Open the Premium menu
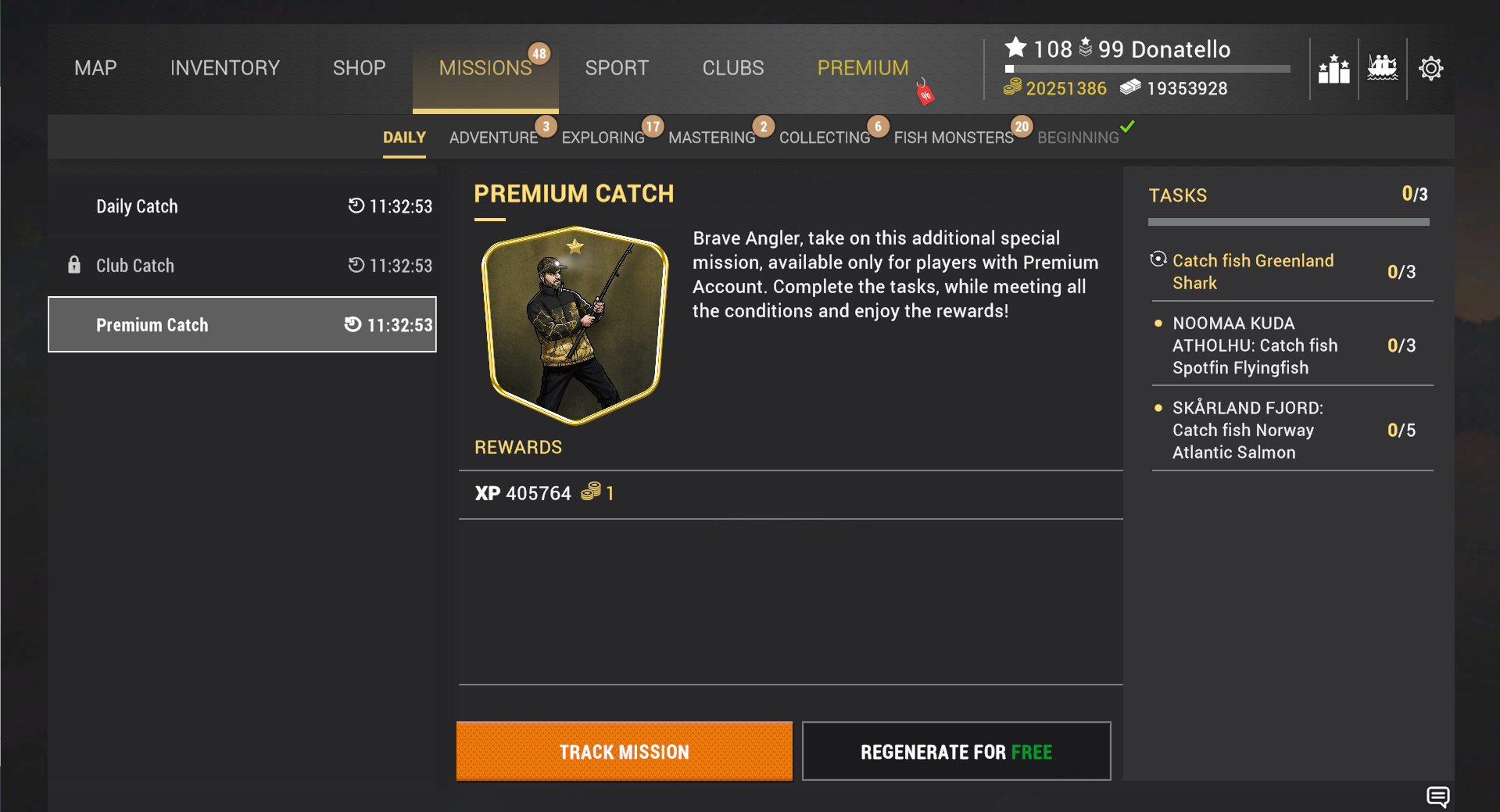The image size is (1500, 812). coord(862,68)
